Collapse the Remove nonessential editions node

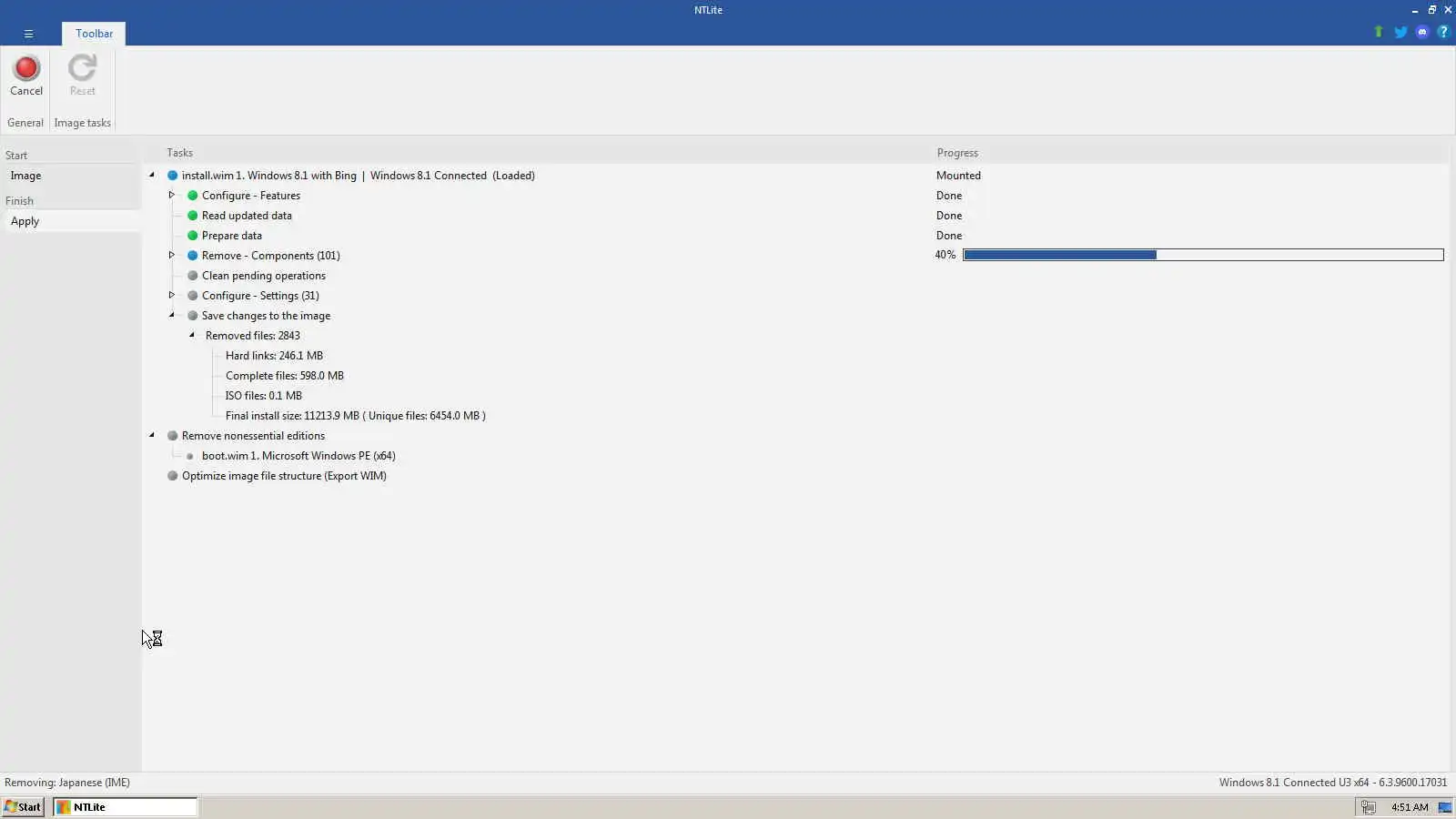152,436
